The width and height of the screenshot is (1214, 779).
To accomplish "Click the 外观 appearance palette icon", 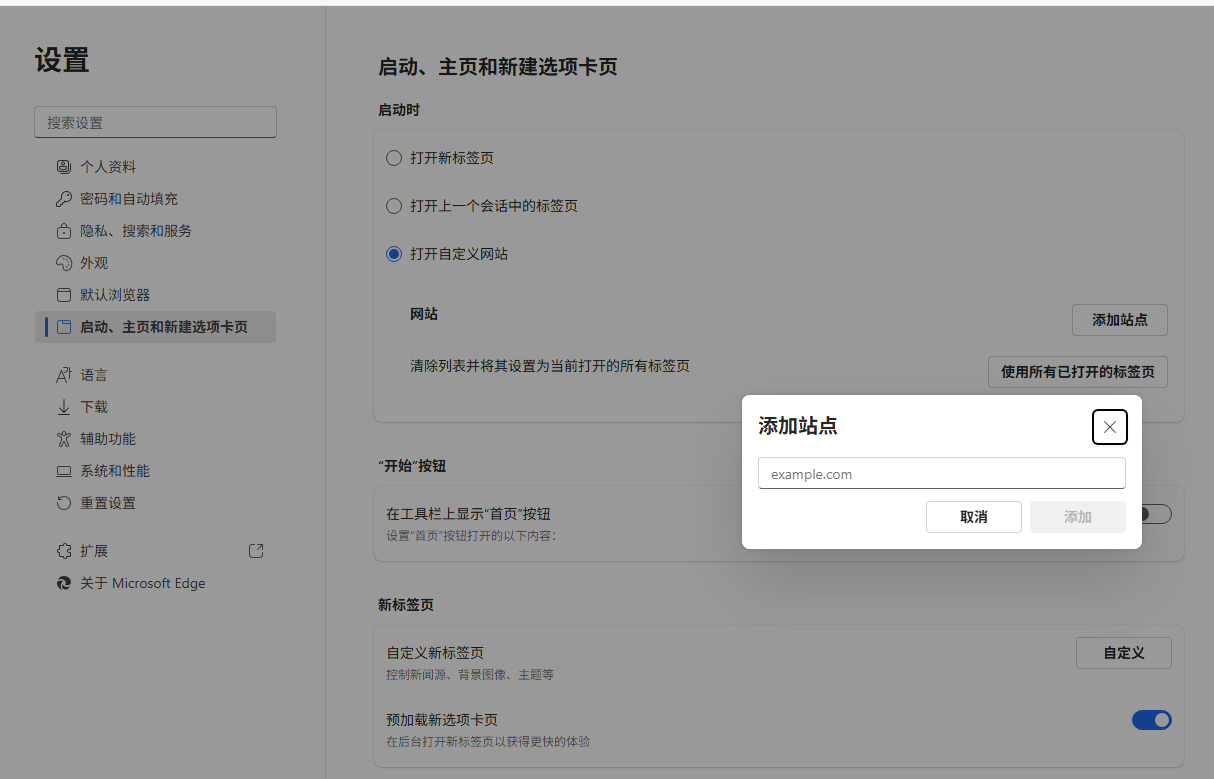I will [x=64, y=263].
